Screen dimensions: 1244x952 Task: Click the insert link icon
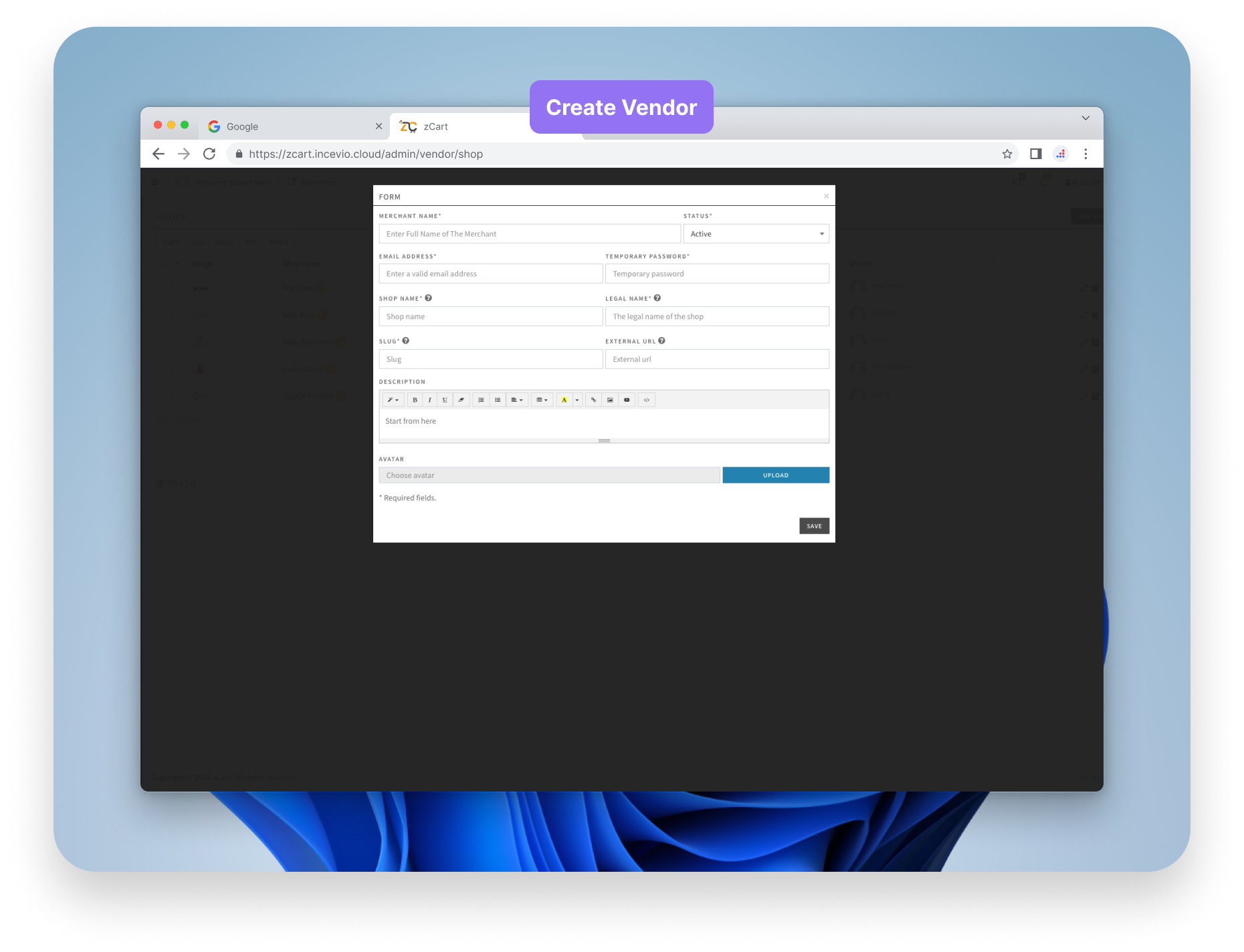(x=593, y=400)
